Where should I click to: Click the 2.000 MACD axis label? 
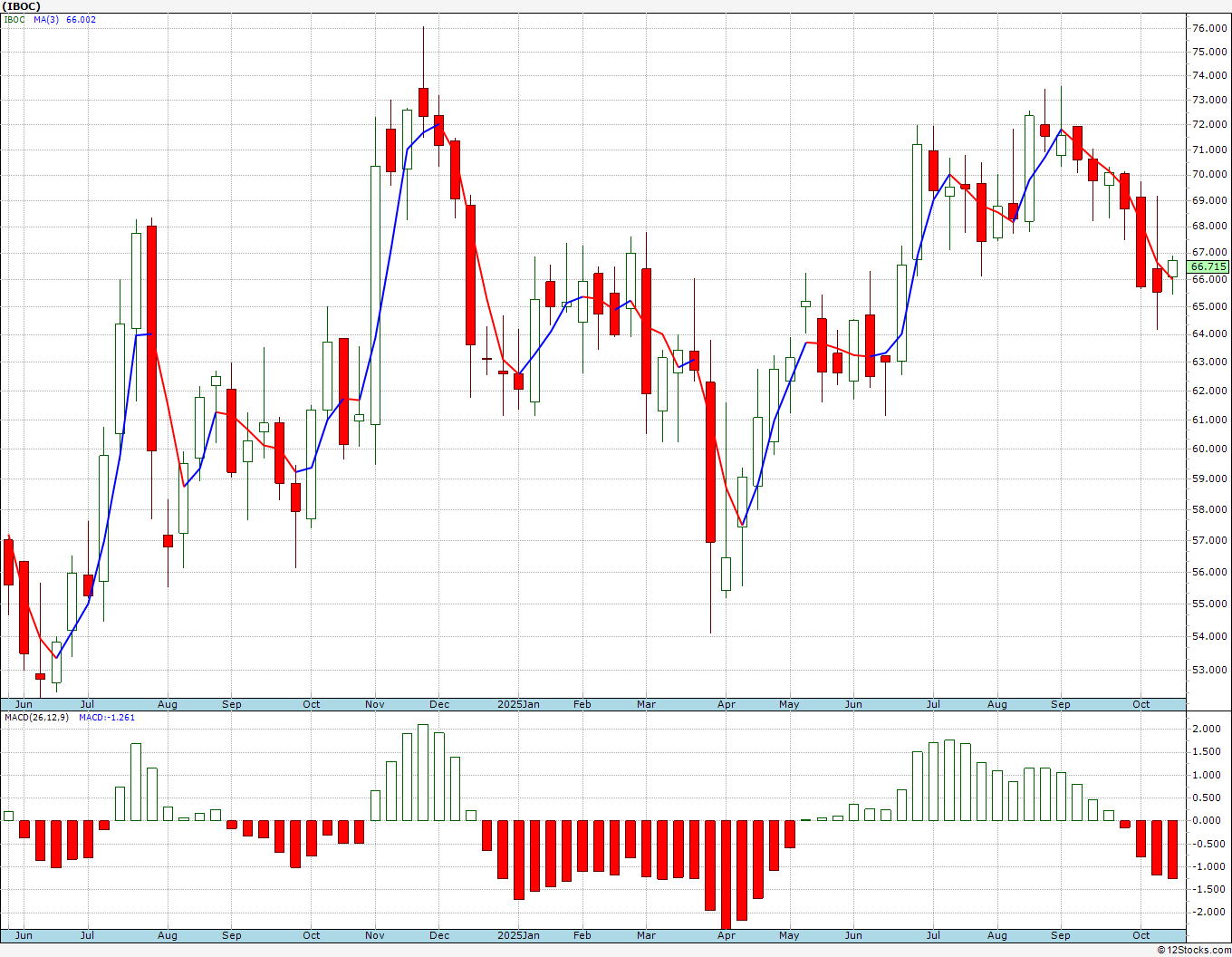1207,729
